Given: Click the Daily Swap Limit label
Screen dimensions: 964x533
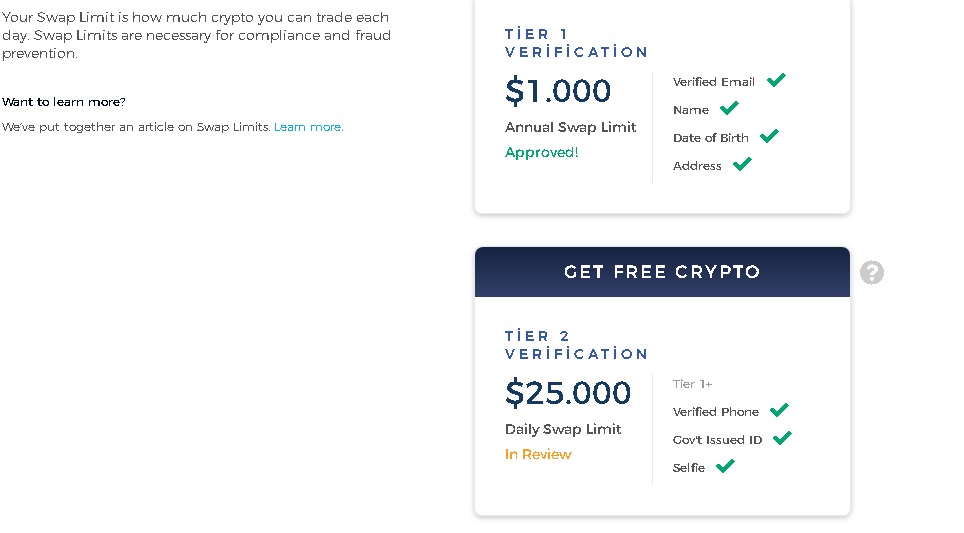Looking at the screenshot, I should (563, 429).
